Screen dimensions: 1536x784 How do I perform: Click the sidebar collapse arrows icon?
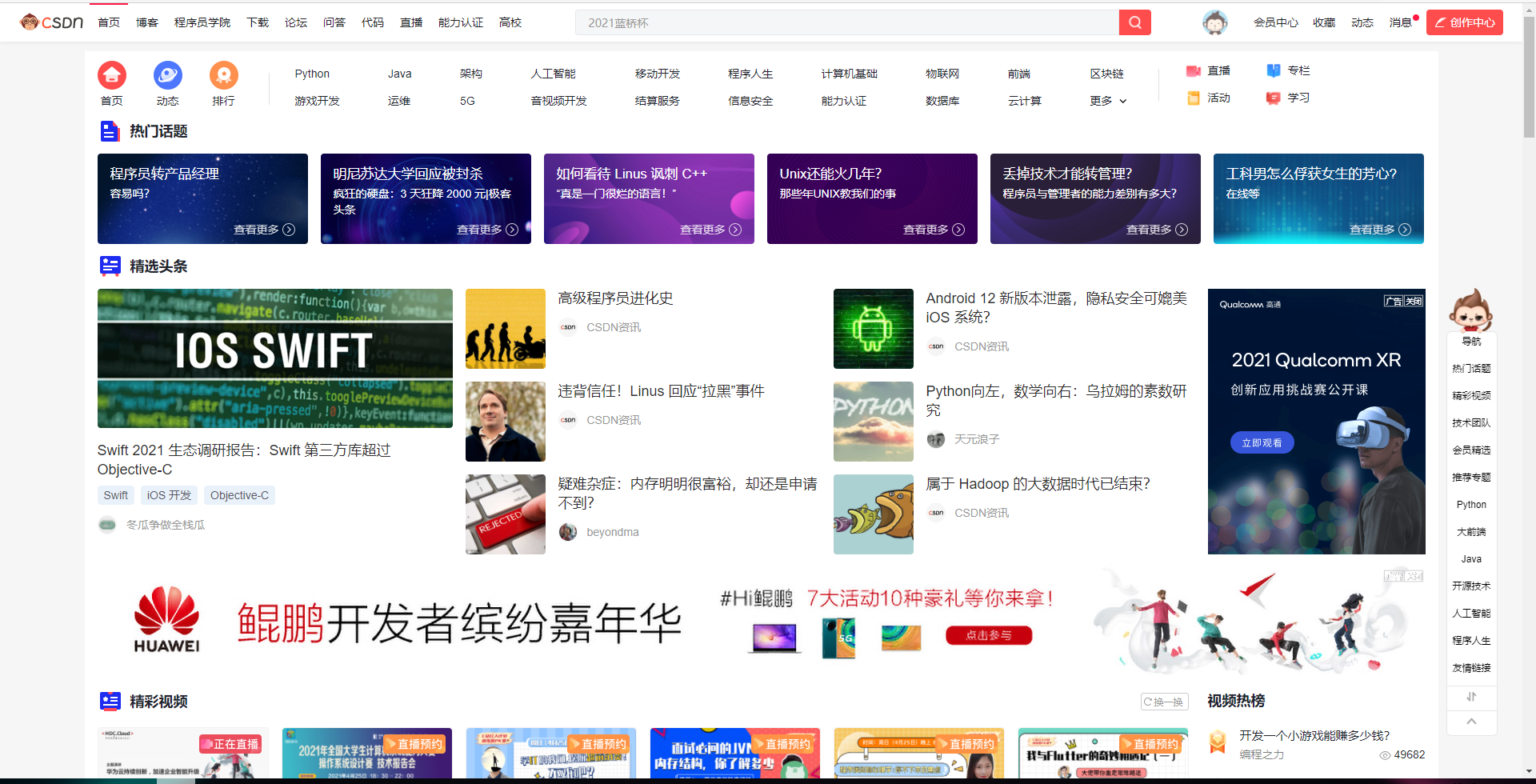[x=1471, y=697]
